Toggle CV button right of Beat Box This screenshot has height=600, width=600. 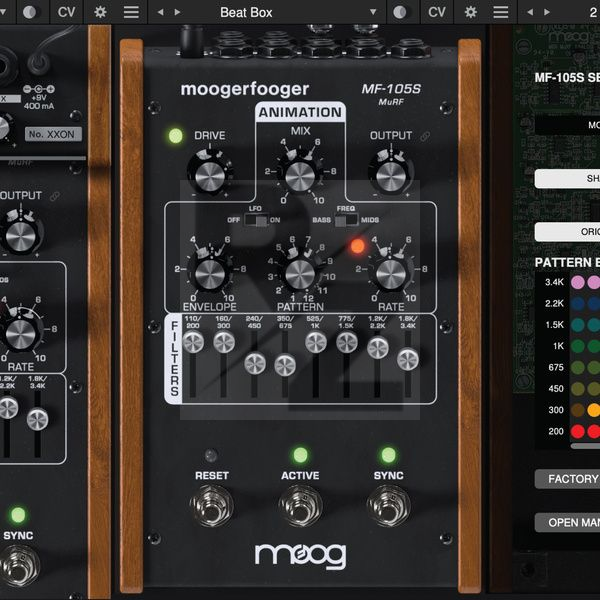[437, 12]
